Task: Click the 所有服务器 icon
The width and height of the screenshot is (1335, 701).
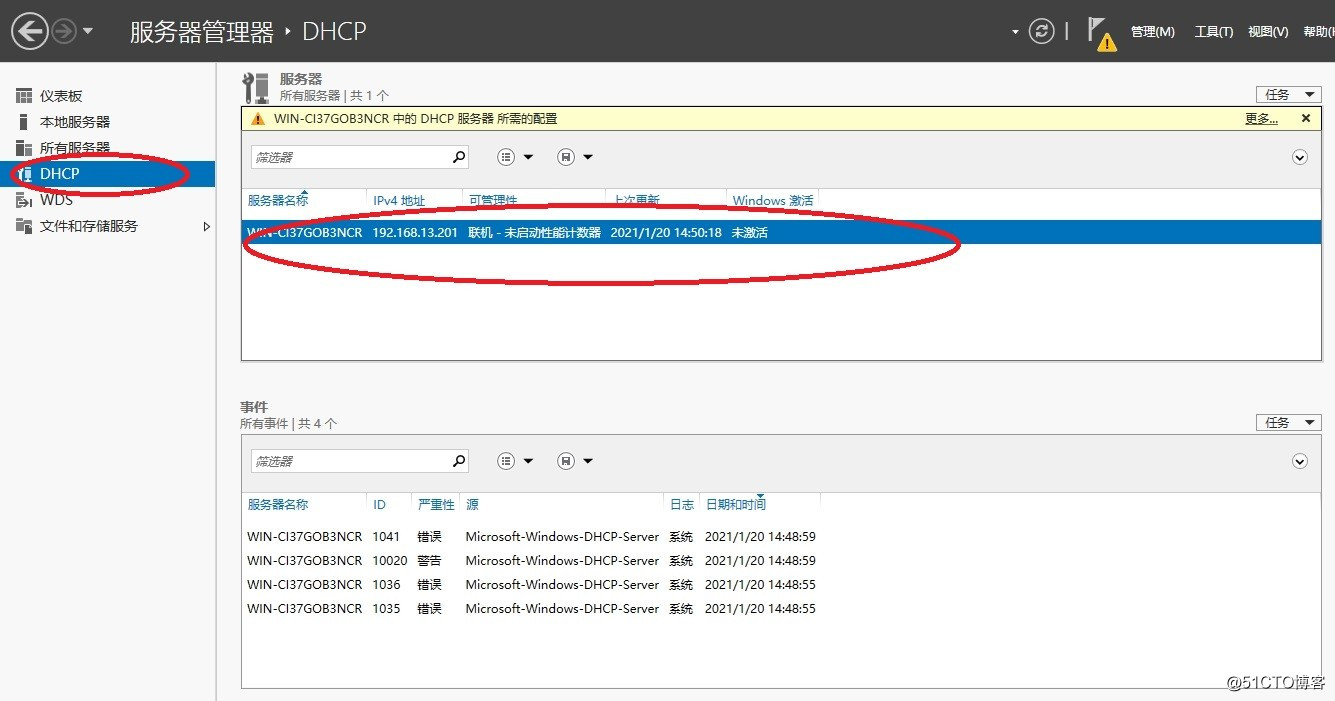Action: (24, 148)
